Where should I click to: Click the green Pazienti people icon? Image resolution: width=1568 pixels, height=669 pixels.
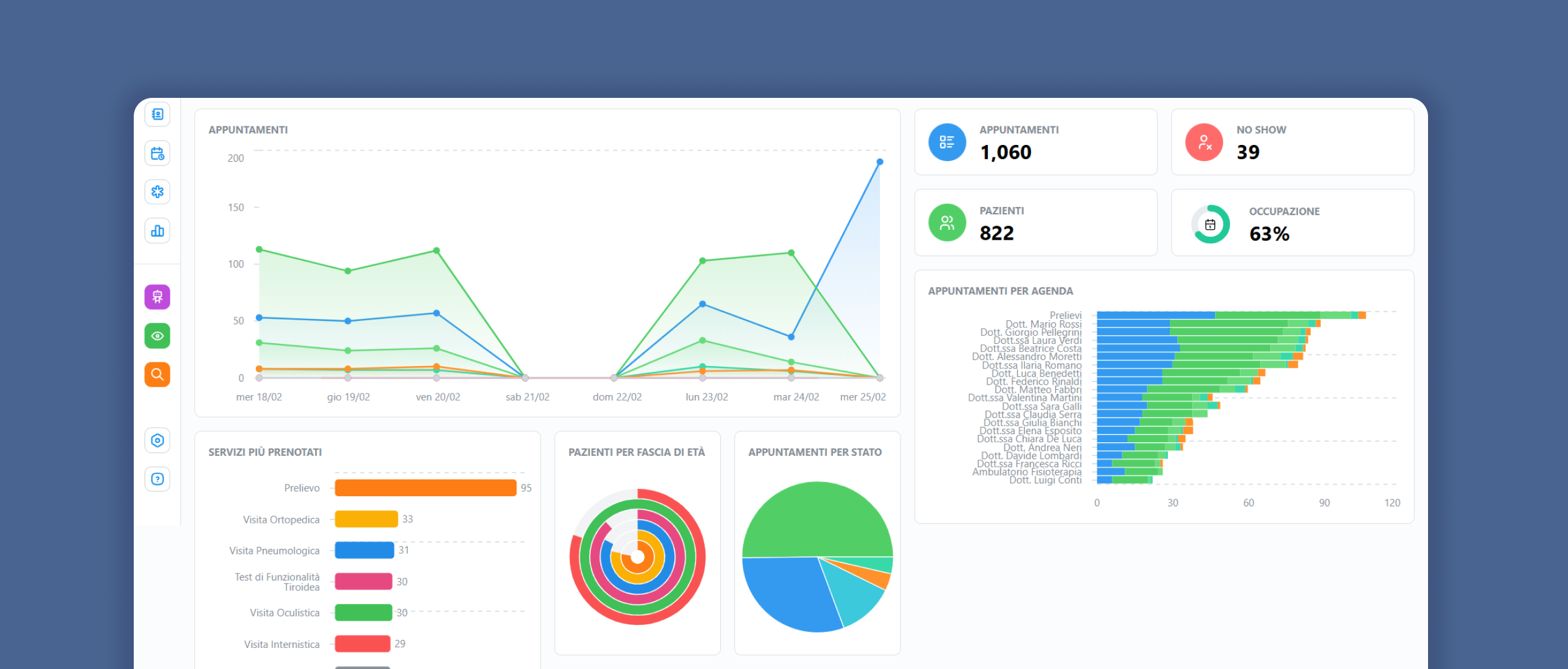947,223
